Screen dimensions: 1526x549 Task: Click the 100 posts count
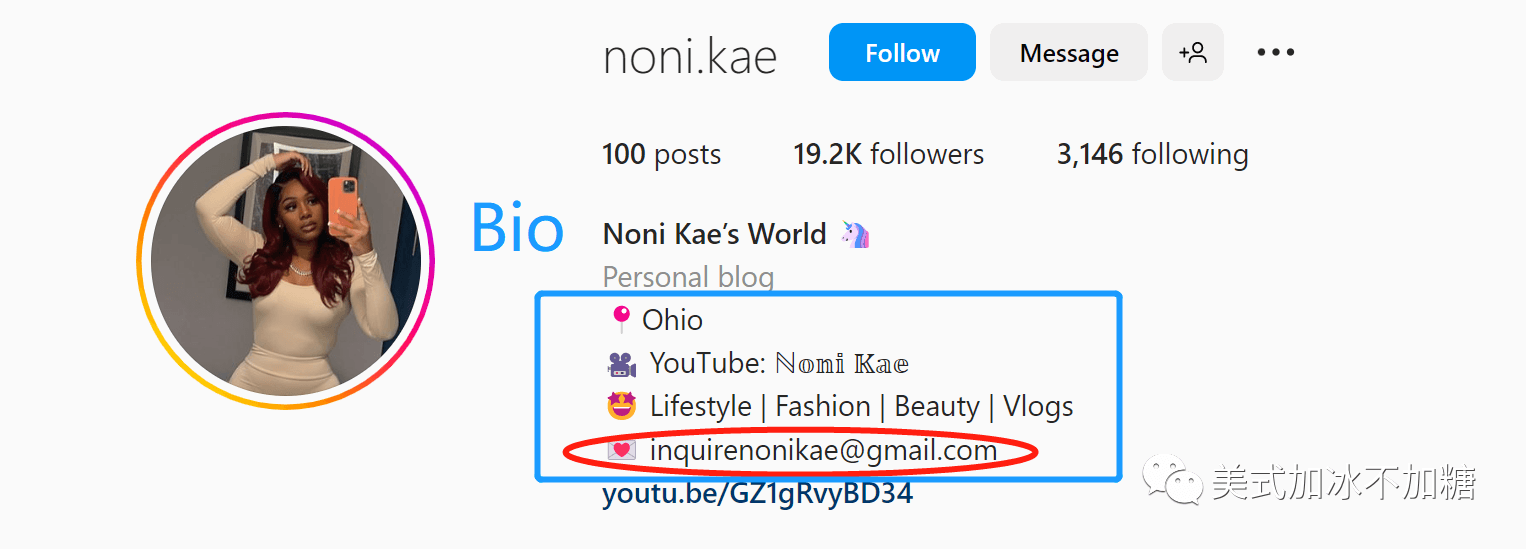point(661,155)
